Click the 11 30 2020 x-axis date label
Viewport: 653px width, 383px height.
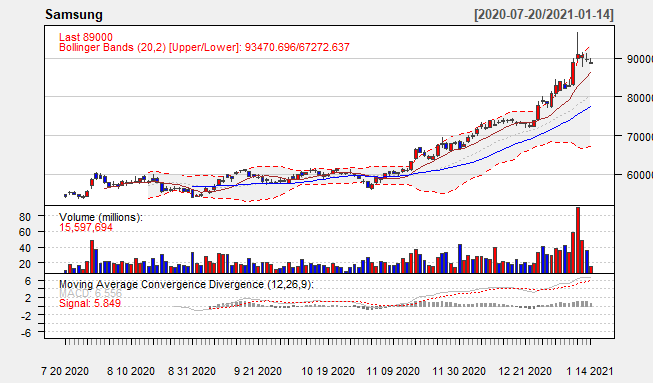(459, 371)
